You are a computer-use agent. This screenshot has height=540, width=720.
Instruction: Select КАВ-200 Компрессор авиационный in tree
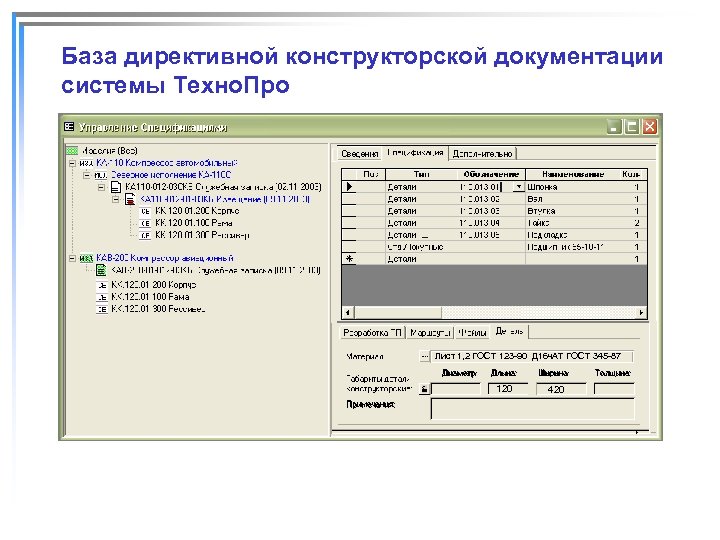(164, 258)
